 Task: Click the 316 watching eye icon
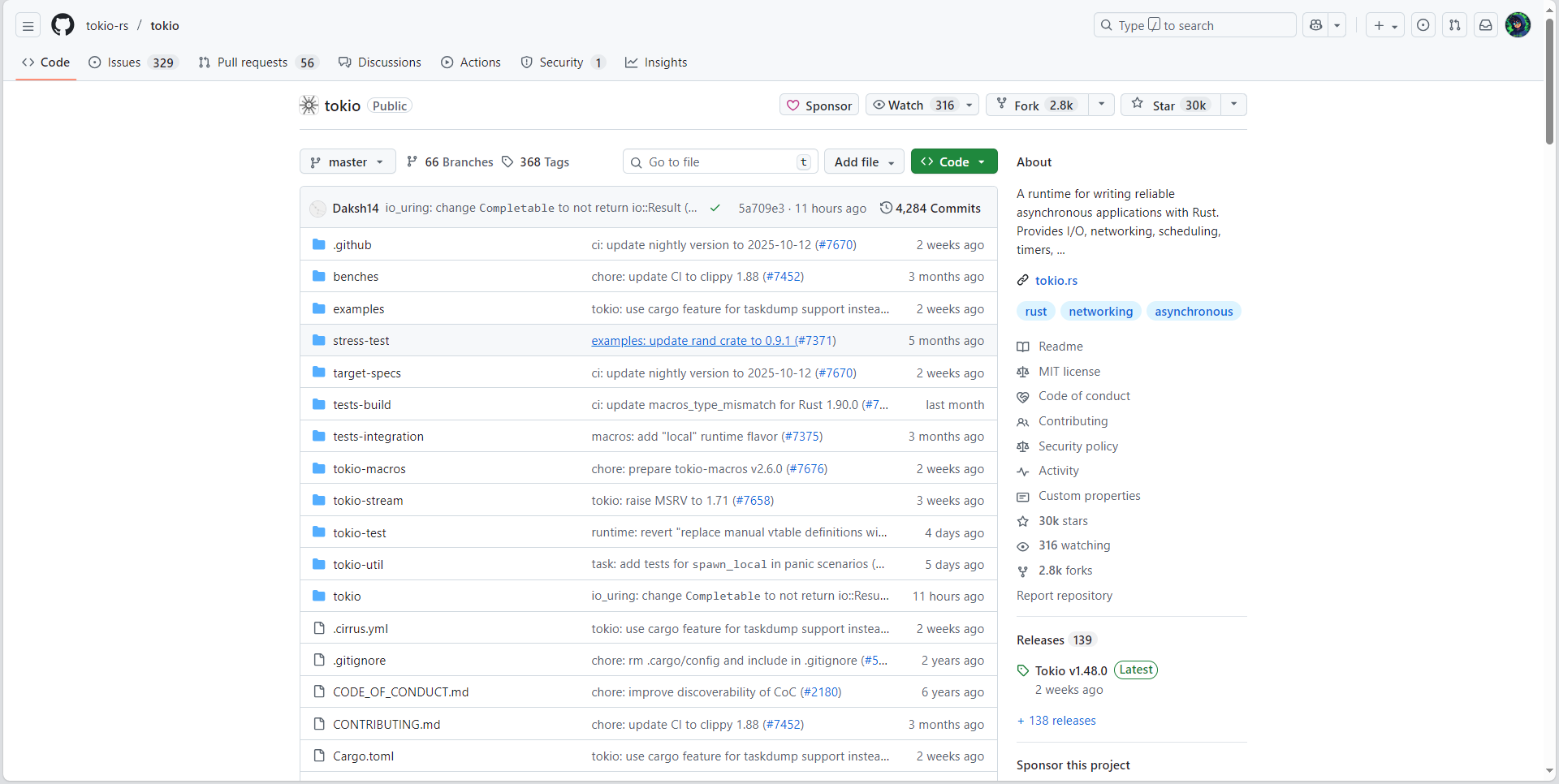(1023, 546)
